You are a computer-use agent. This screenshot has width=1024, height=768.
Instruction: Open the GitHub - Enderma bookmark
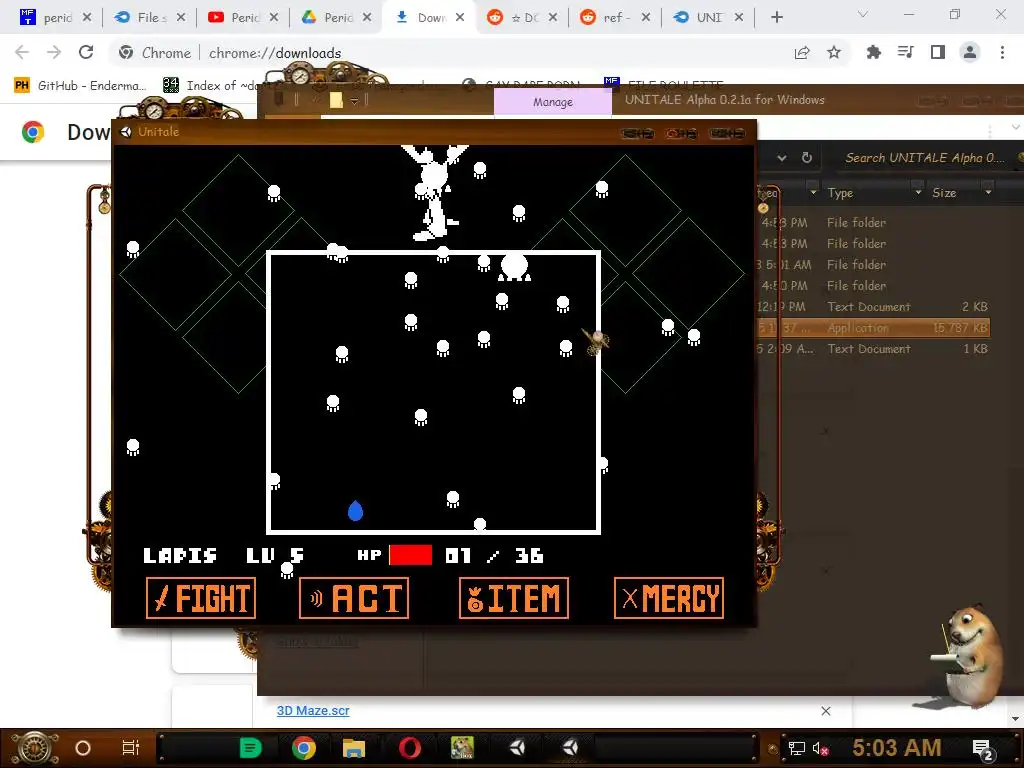(80, 86)
